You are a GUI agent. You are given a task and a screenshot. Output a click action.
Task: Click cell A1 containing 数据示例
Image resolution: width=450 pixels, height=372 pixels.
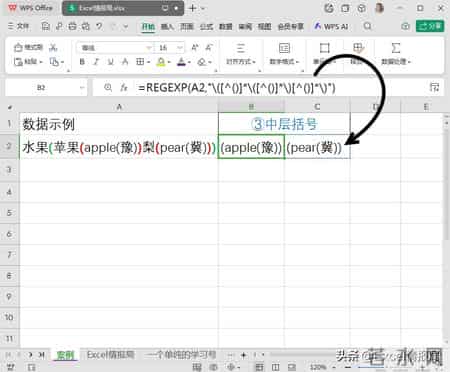119,124
